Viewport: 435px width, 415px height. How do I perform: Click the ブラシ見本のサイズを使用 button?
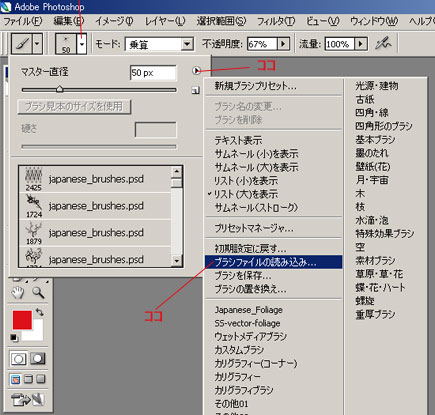coord(74,107)
